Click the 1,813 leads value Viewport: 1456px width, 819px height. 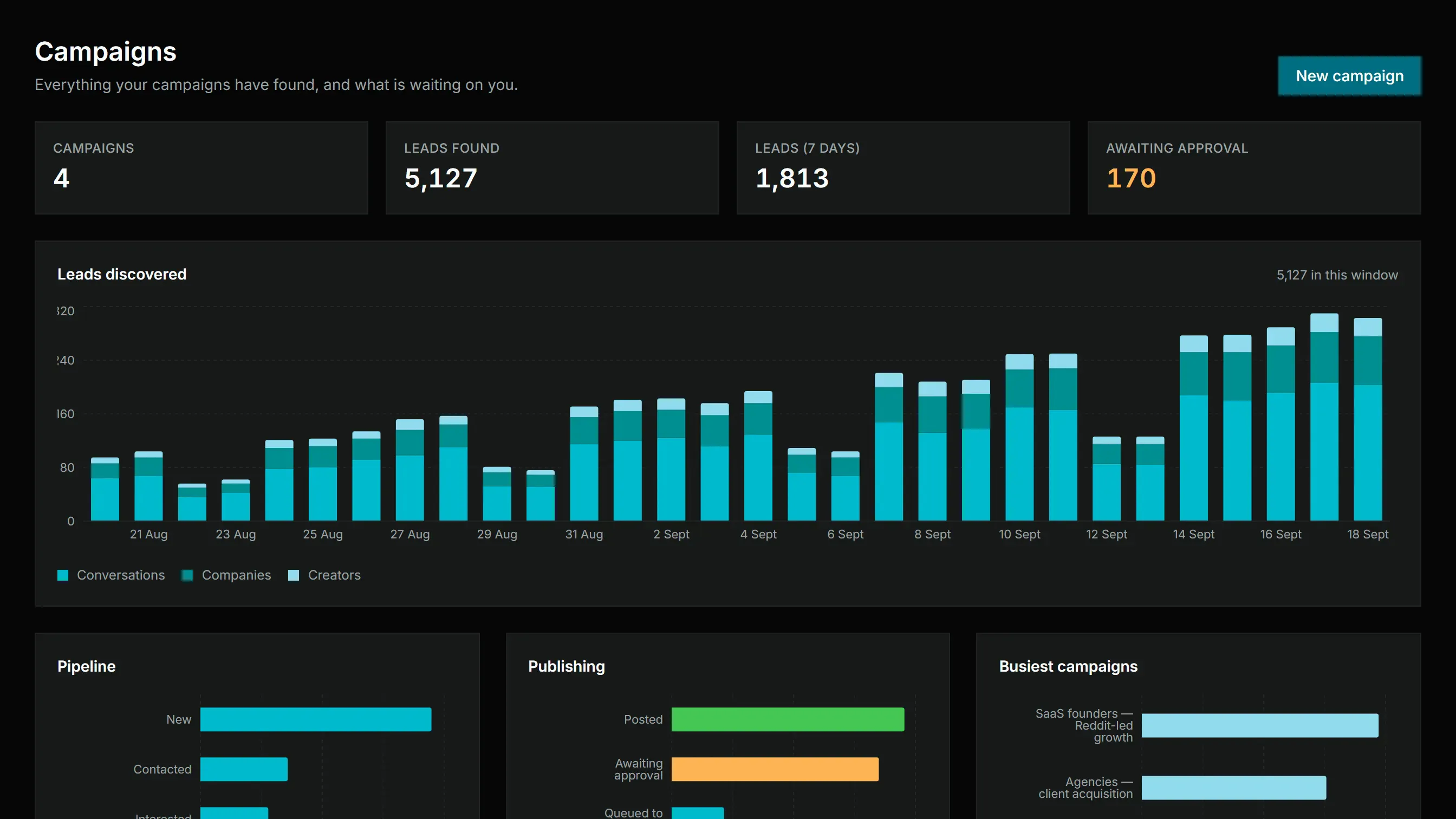pyautogui.click(x=792, y=179)
